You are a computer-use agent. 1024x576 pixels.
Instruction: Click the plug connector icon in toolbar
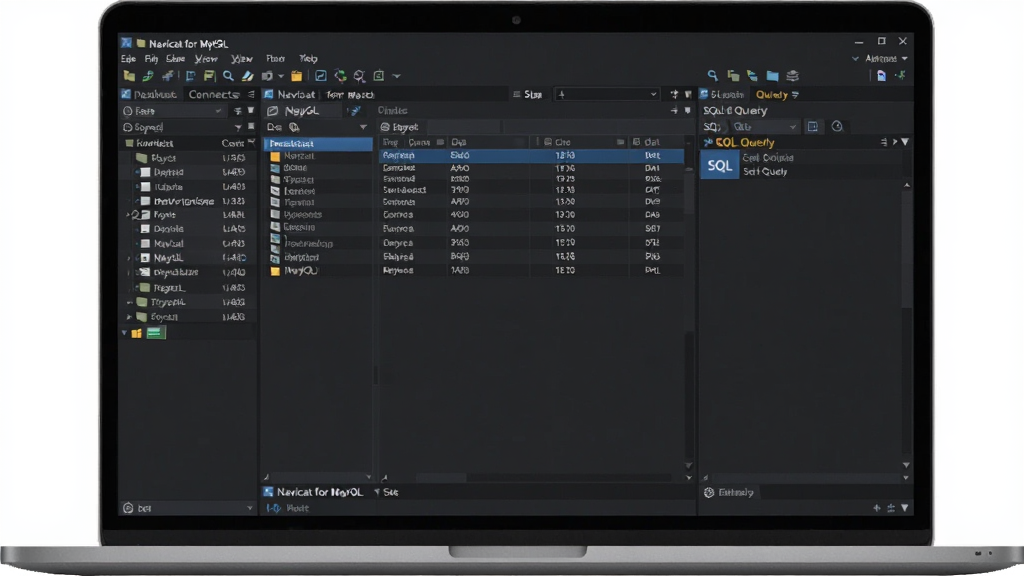click(168, 76)
